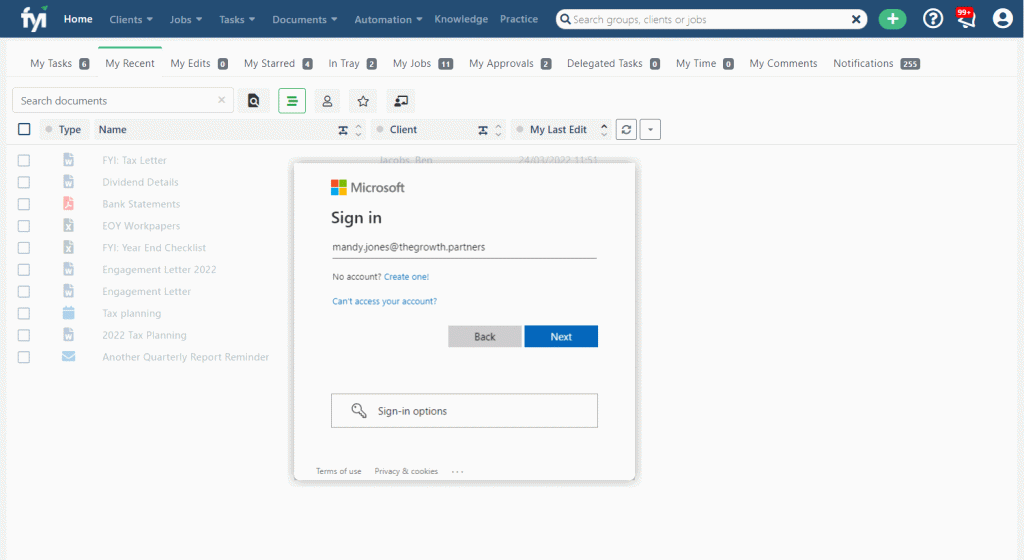Image resolution: width=1024 pixels, height=560 pixels.
Task: Sort by the Client column arrows
Action: 498,130
